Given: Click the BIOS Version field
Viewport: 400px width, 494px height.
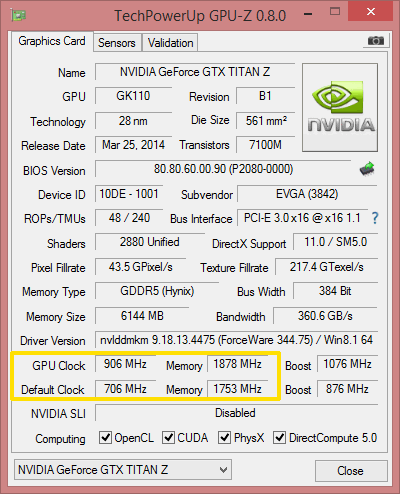Looking at the screenshot, I should coord(223,169).
